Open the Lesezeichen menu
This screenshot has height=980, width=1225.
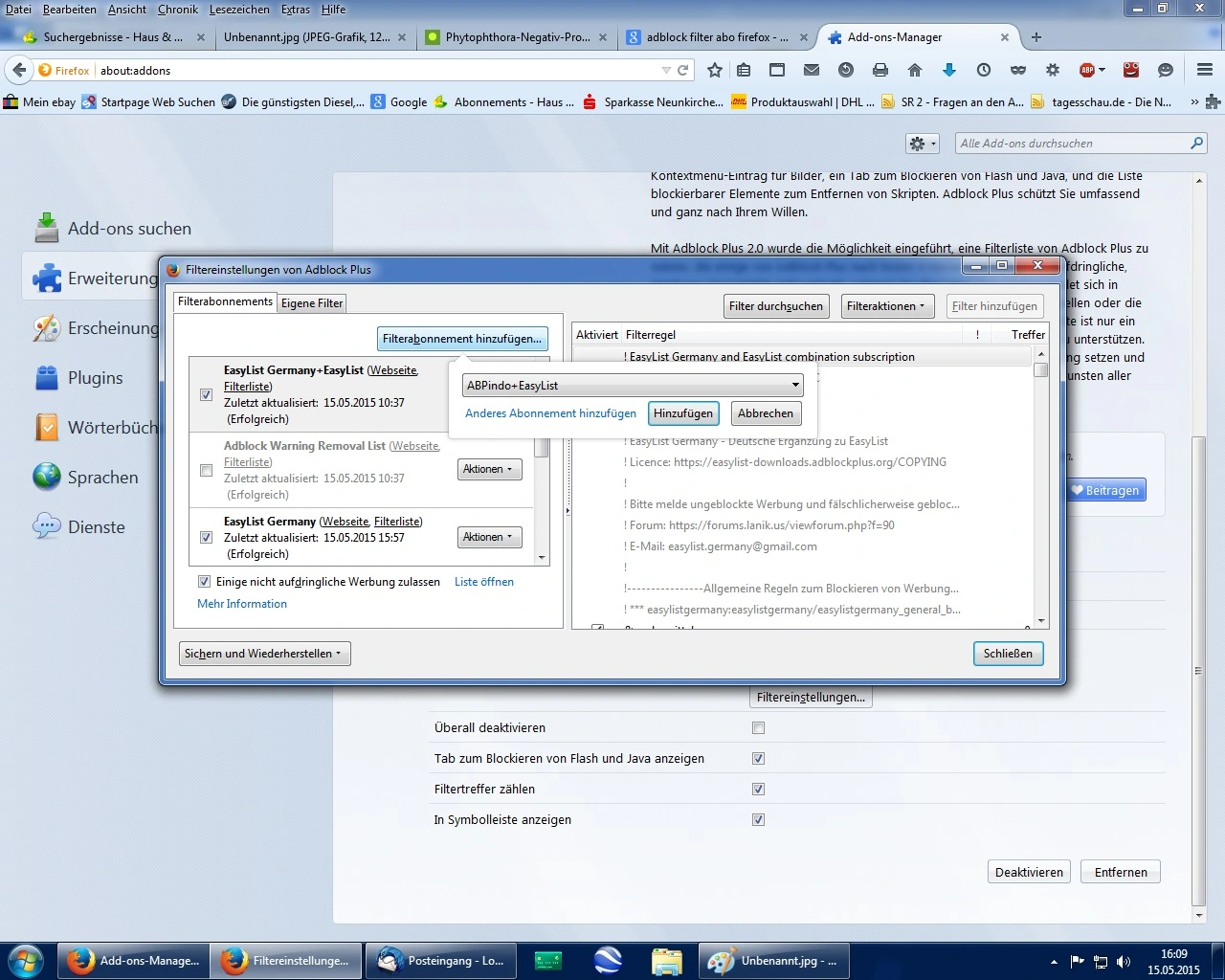239,10
